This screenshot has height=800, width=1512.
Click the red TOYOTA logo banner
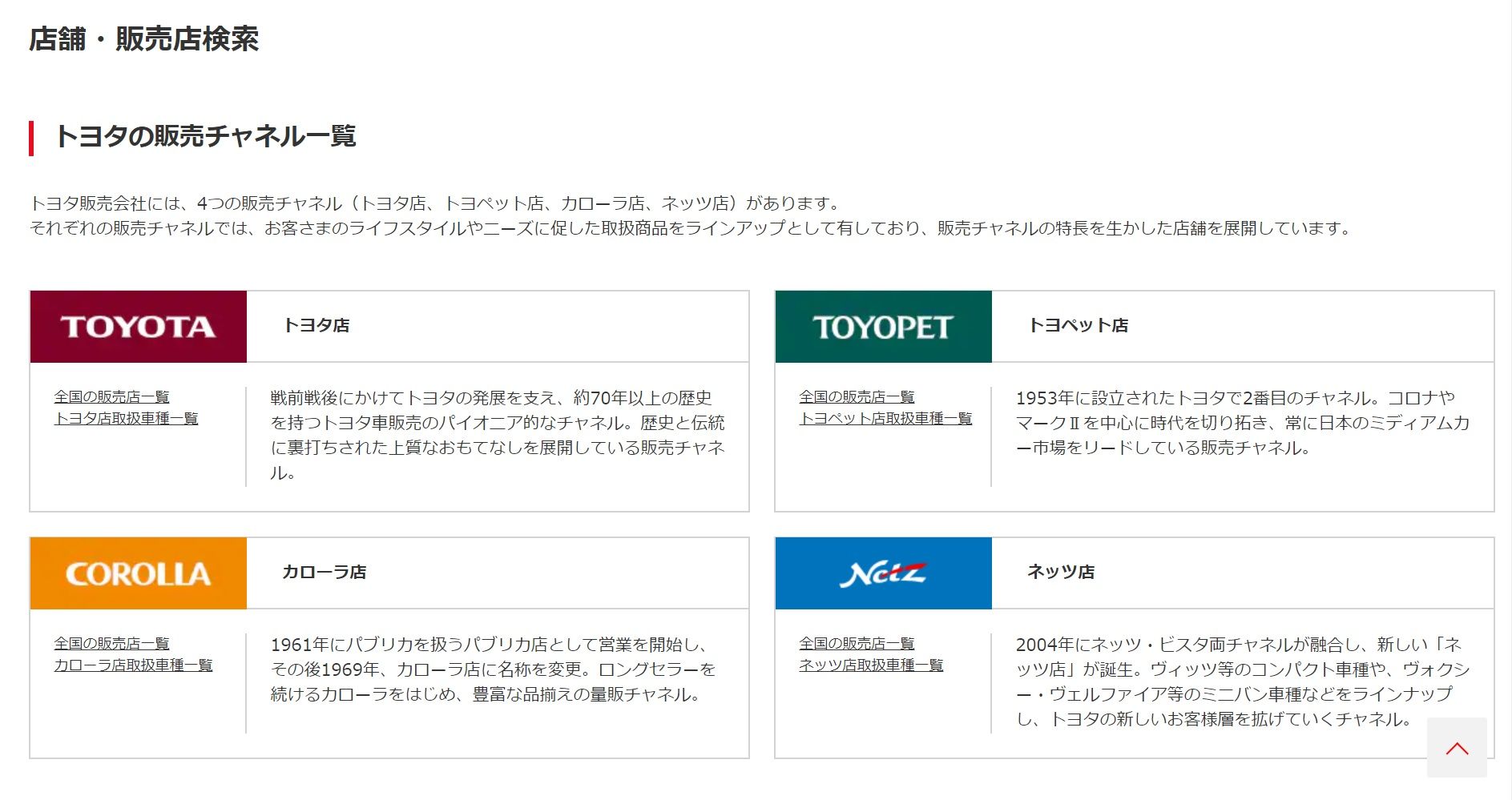click(138, 327)
